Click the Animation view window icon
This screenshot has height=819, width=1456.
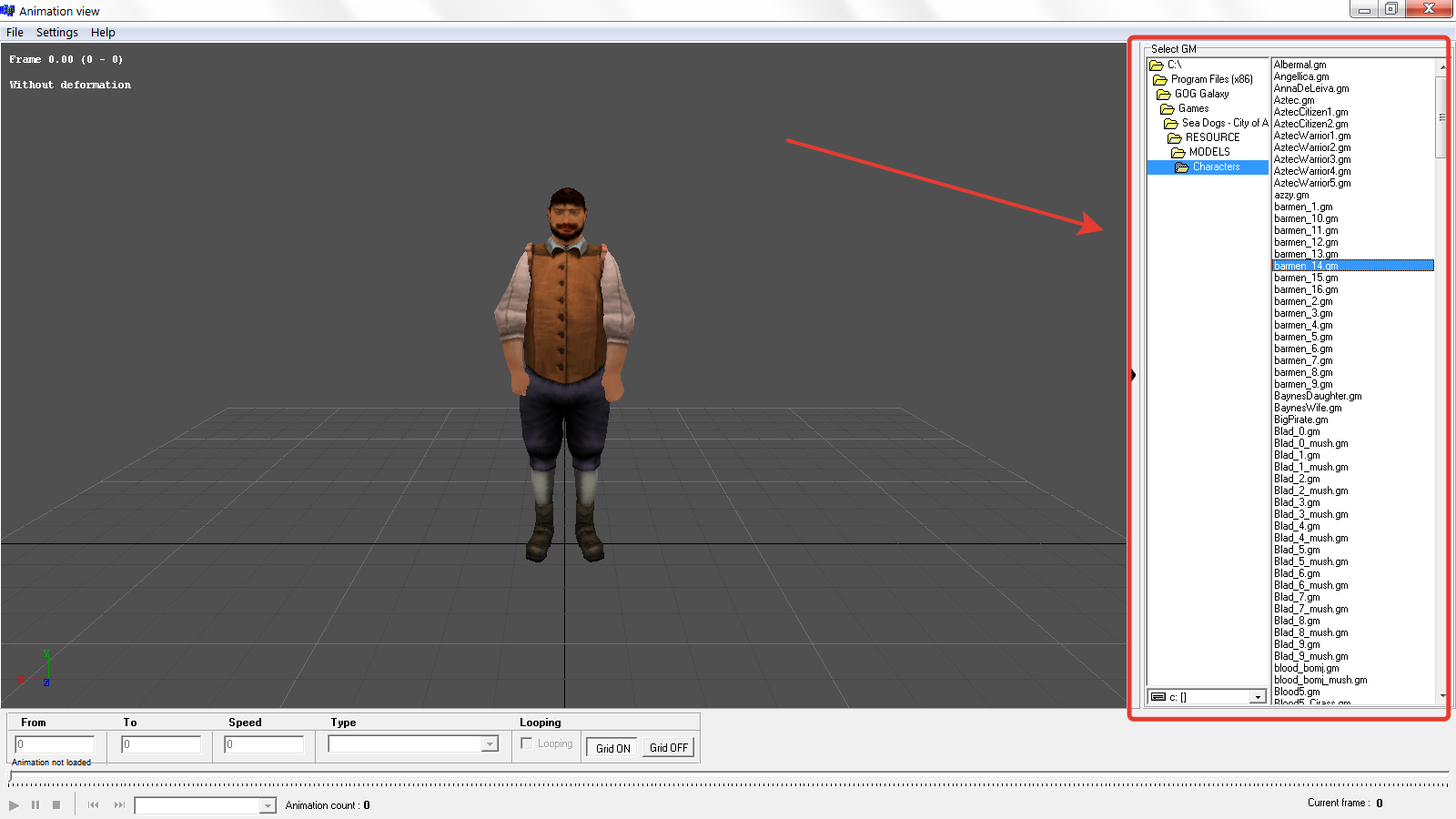pyautogui.click(x=8, y=10)
